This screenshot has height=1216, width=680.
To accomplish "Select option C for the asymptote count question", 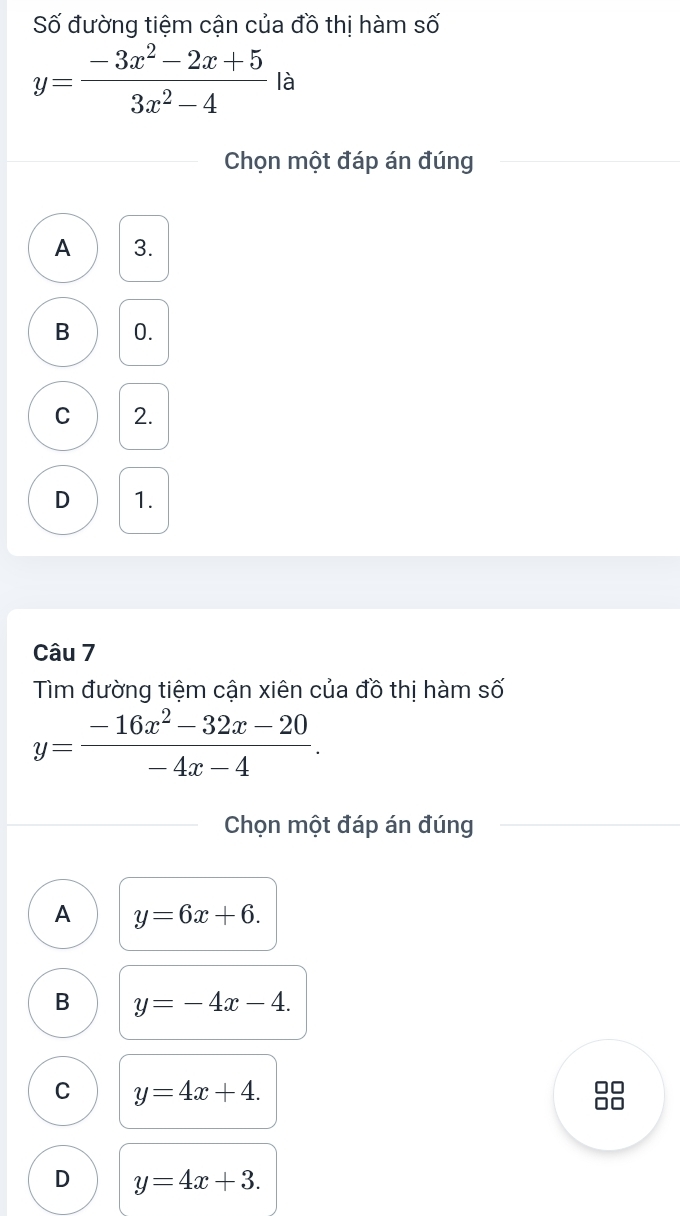I will tap(63, 417).
